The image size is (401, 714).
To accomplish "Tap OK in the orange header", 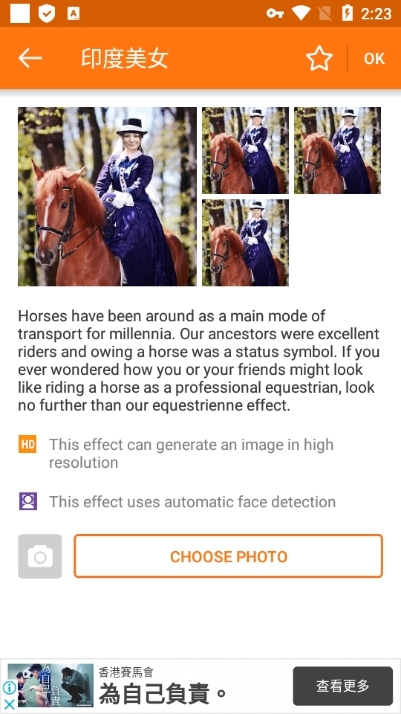I will click(x=374, y=58).
